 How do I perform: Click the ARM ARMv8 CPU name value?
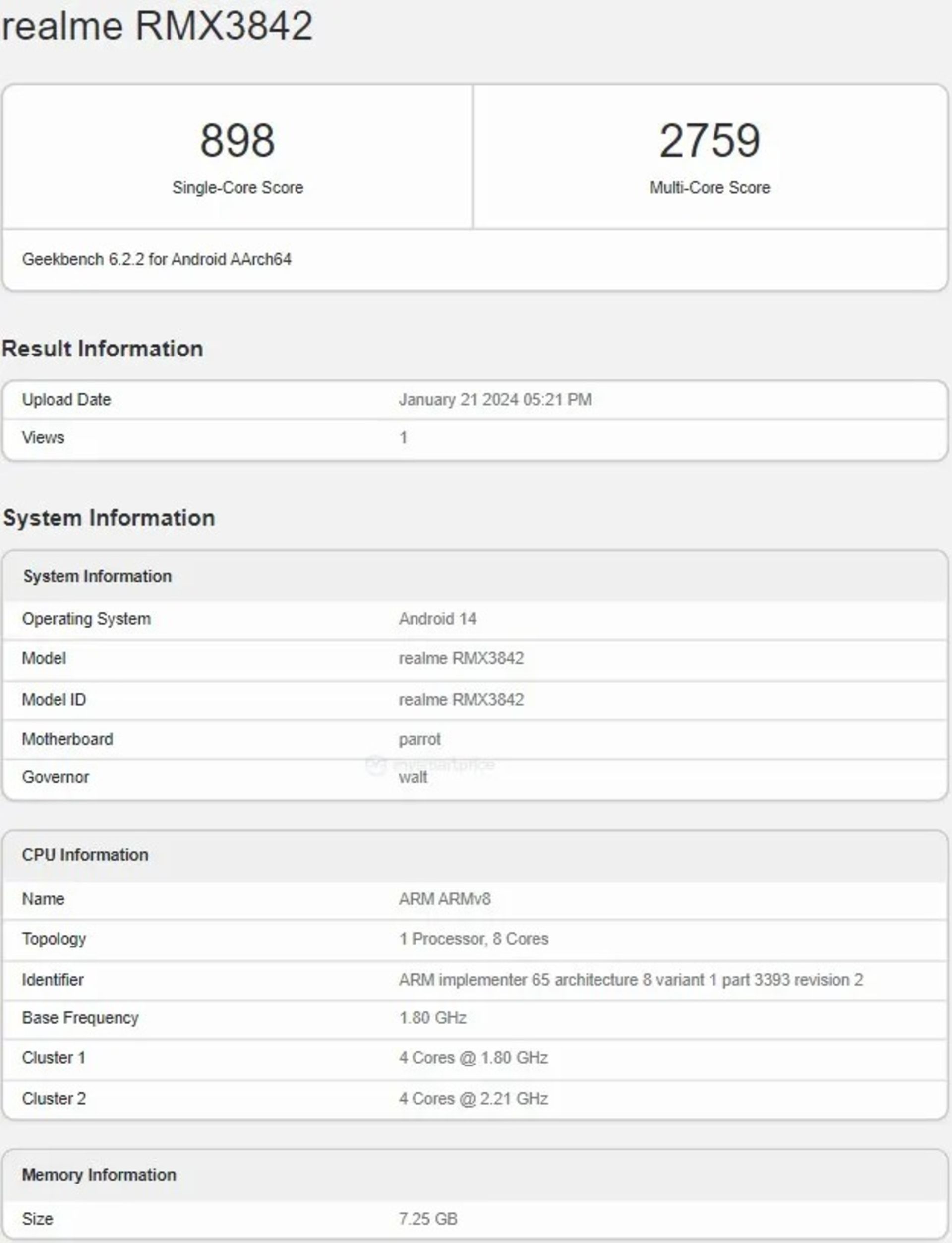point(444,899)
